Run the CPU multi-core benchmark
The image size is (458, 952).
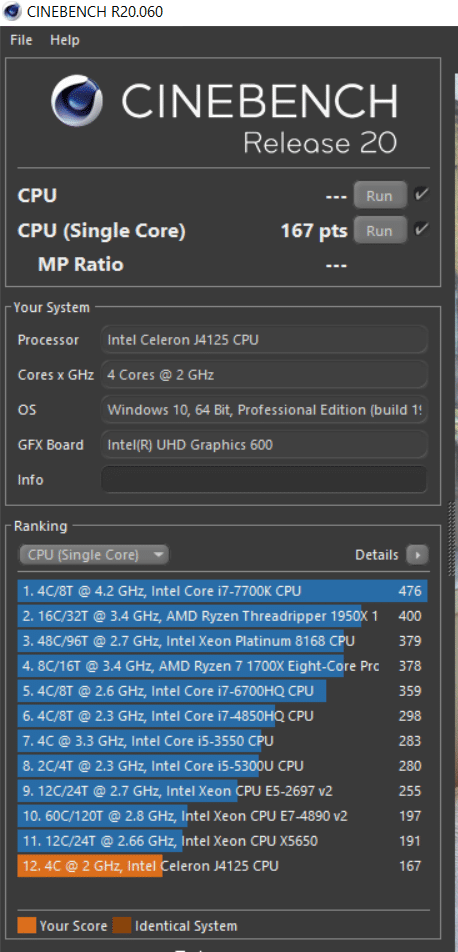[x=380, y=196]
